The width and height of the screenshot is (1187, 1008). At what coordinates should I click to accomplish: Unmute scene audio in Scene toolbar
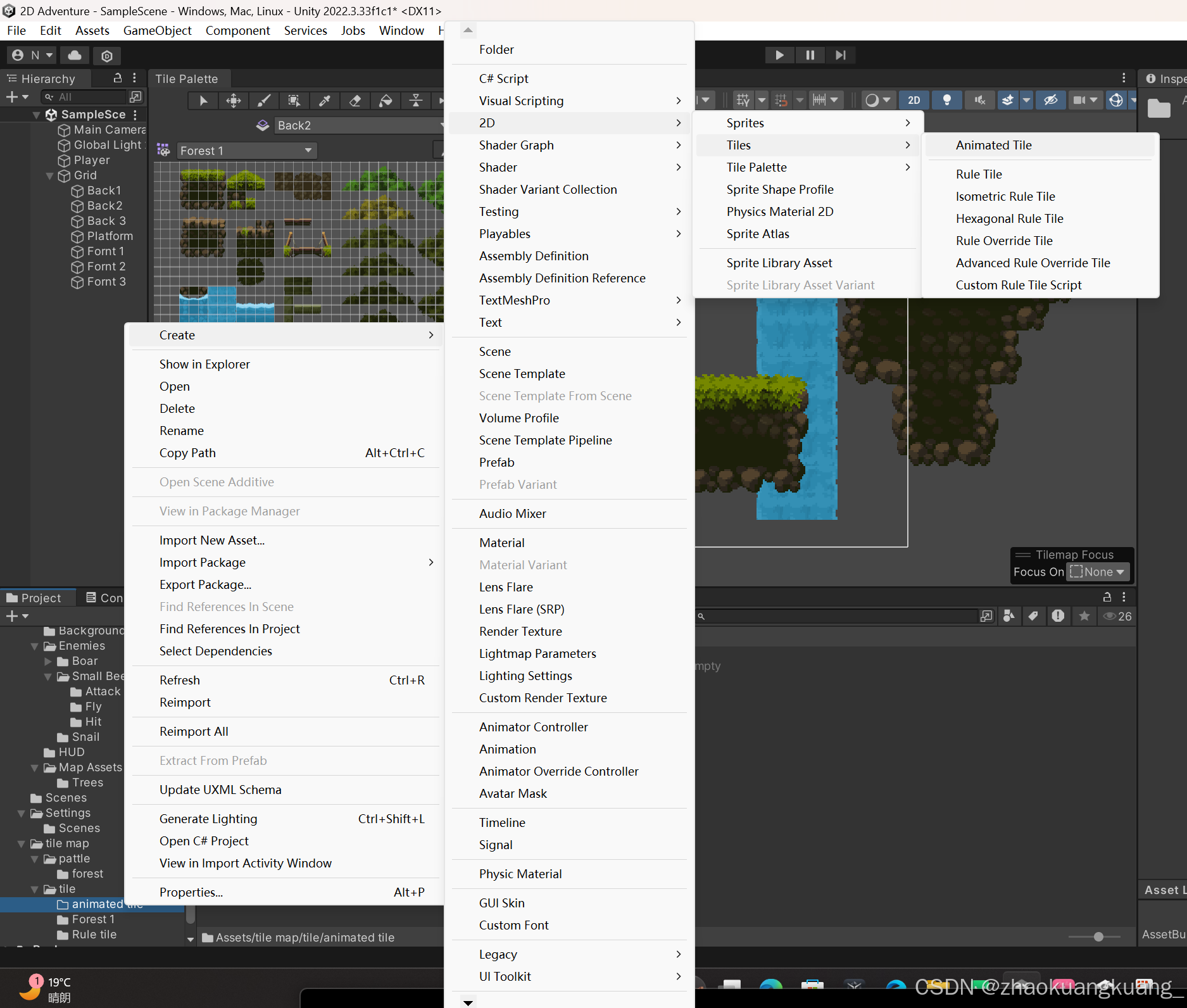pyautogui.click(x=979, y=99)
